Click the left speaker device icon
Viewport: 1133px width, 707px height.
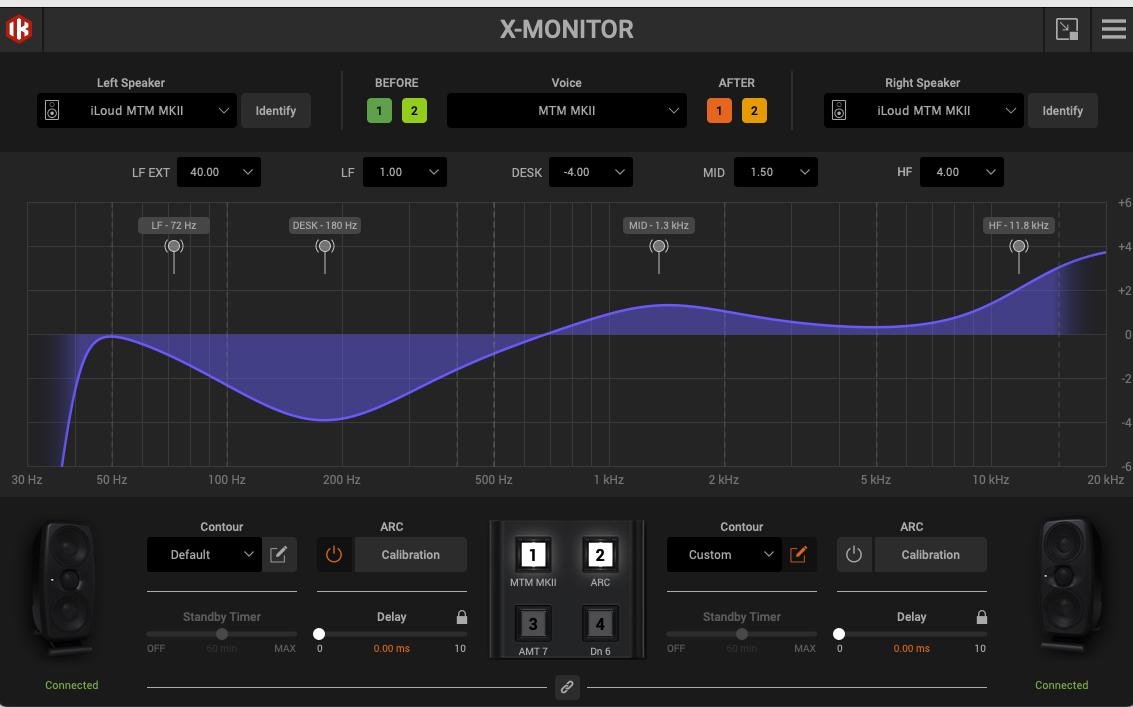coord(52,111)
